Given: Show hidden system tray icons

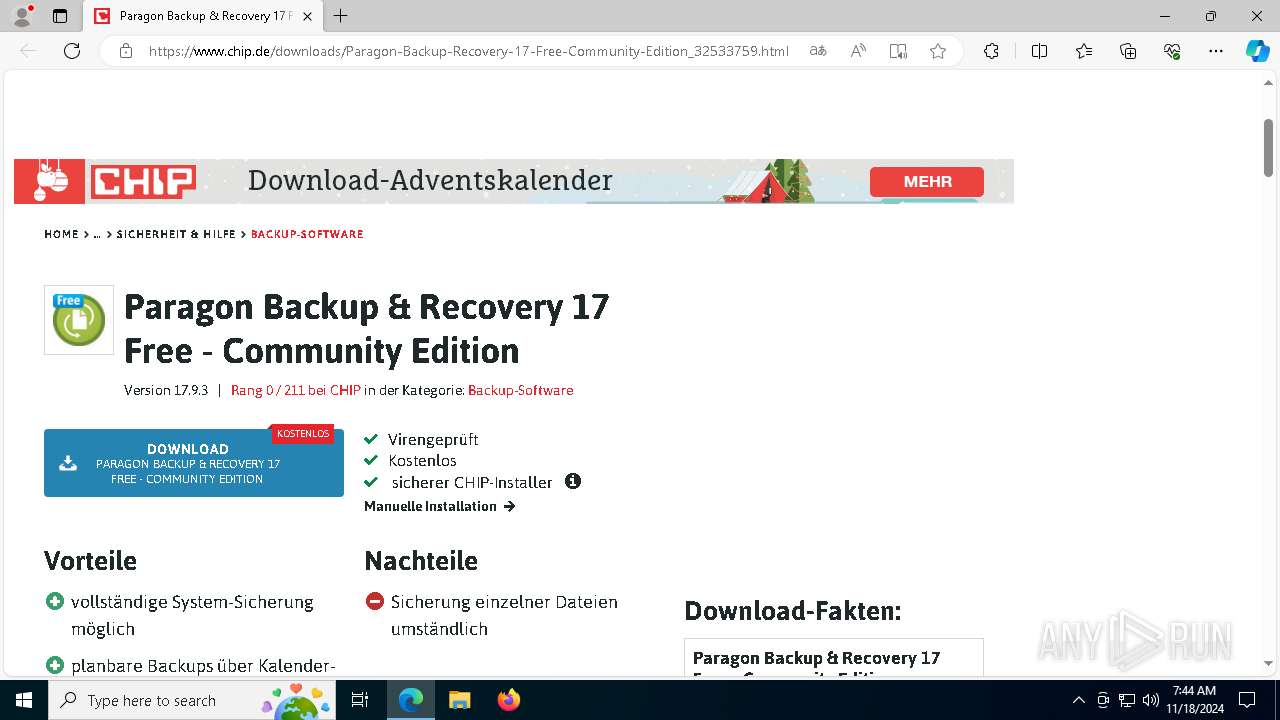Looking at the screenshot, I should (x=1078, y=700).
